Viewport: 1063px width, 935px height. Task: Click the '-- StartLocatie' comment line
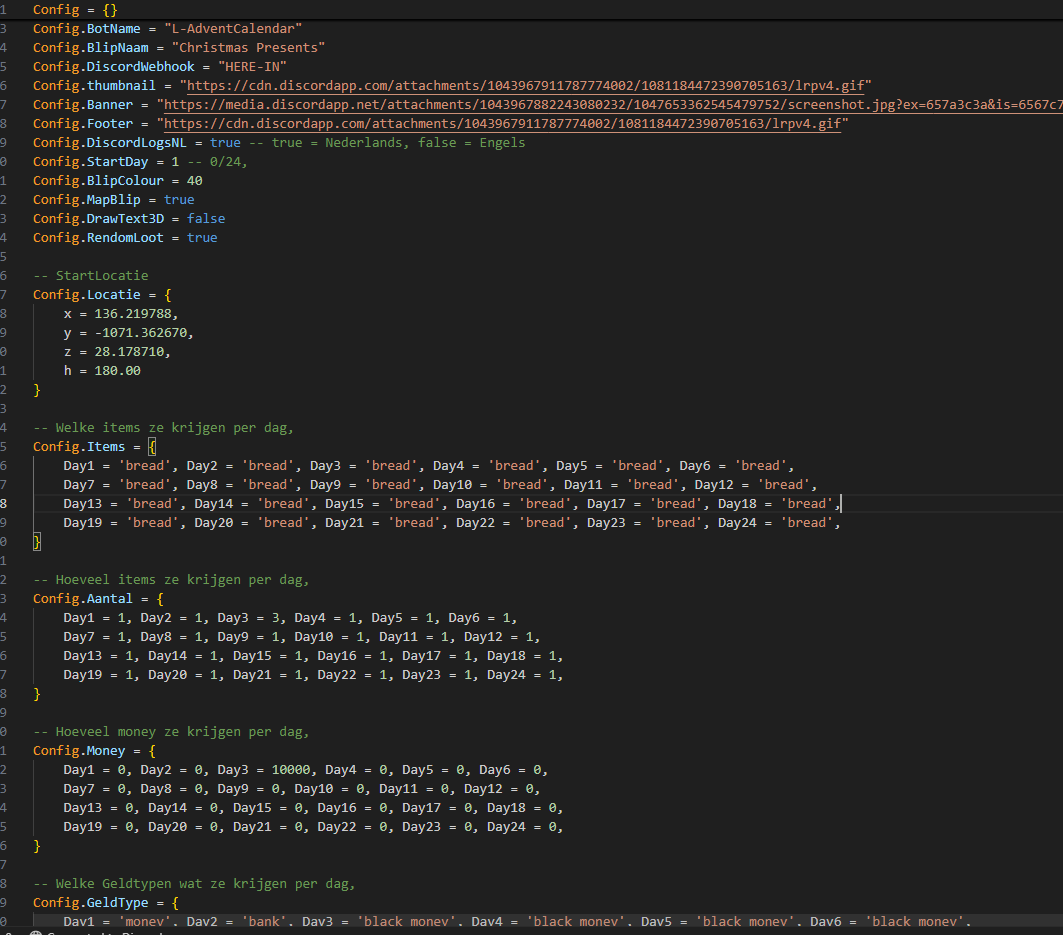91,275
